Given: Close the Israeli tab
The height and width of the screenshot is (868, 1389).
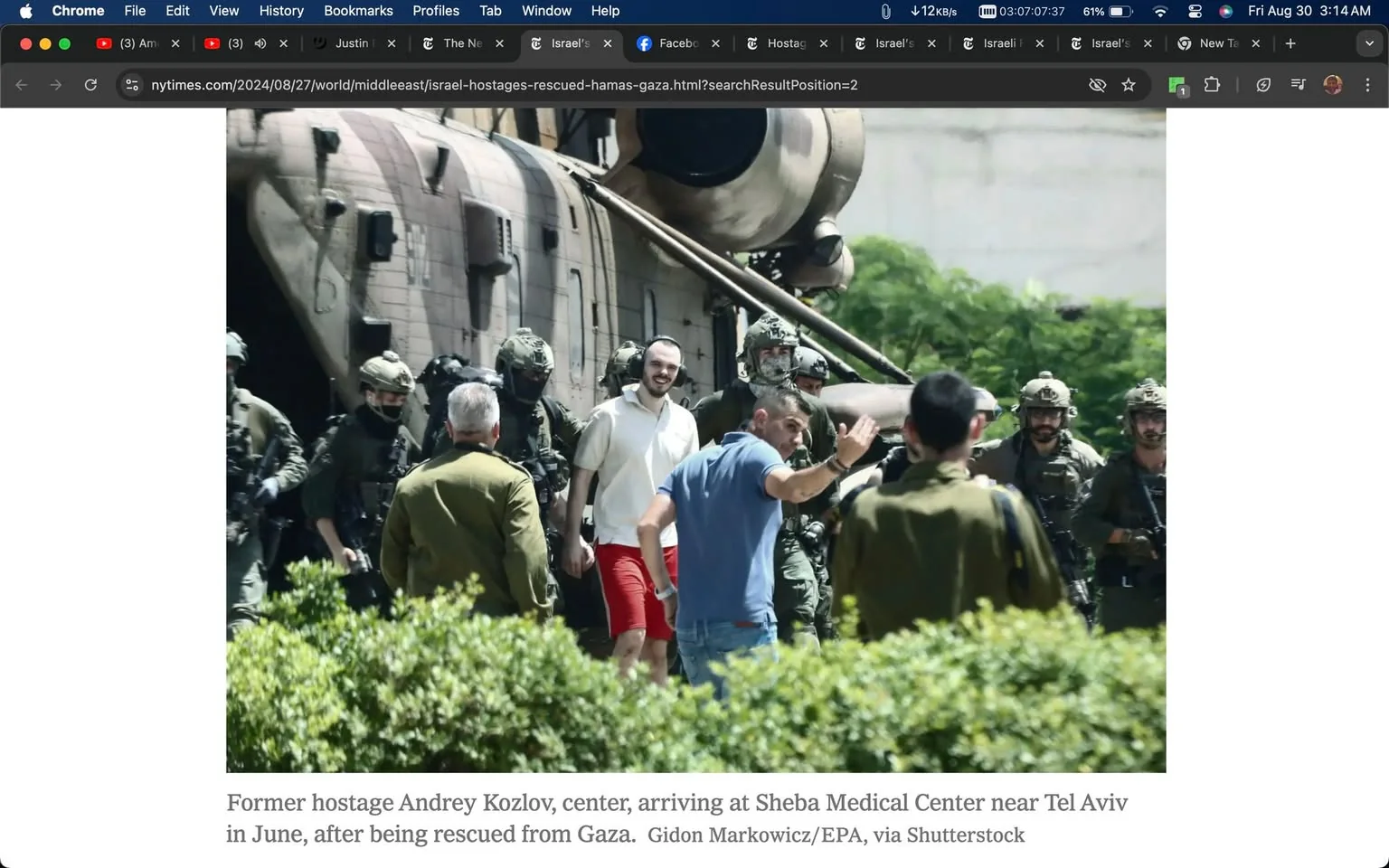Looking at the screenshot, I should click(x=1040, y=43).
